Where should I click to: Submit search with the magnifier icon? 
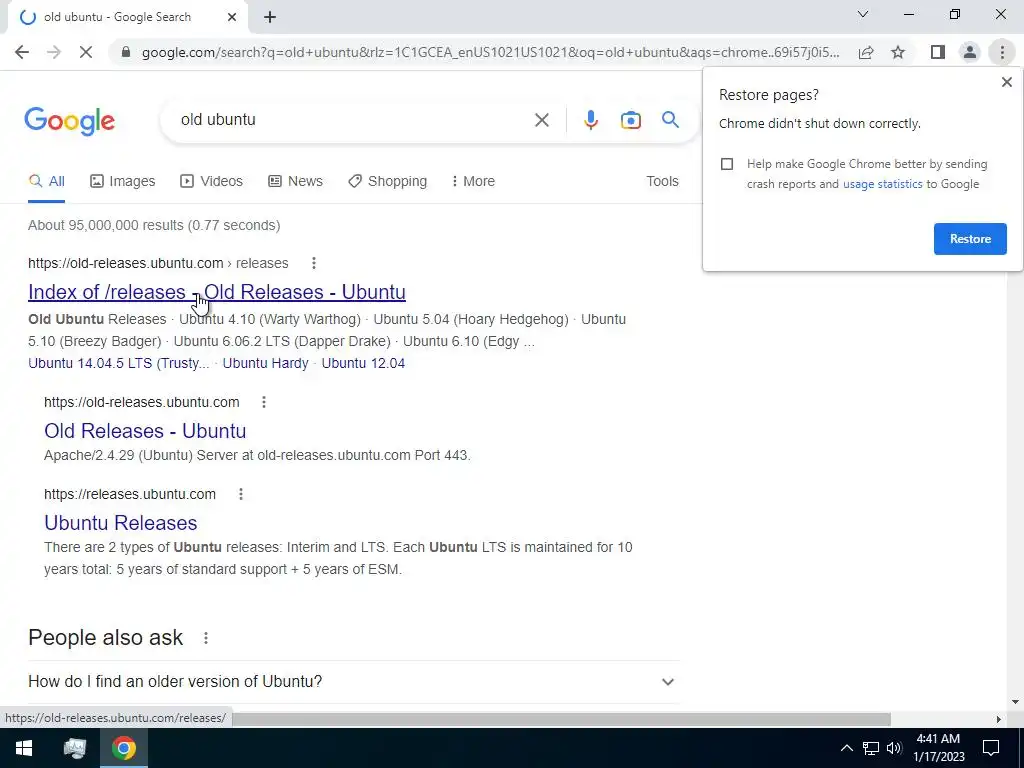[x=670, y=120]
